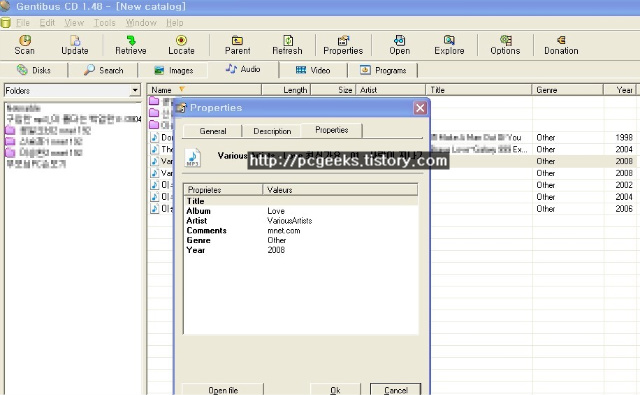Select the Artist row VariousArtists
This screenshot has height=395, width=640.
pyautogui.click(x=301, y=221)
